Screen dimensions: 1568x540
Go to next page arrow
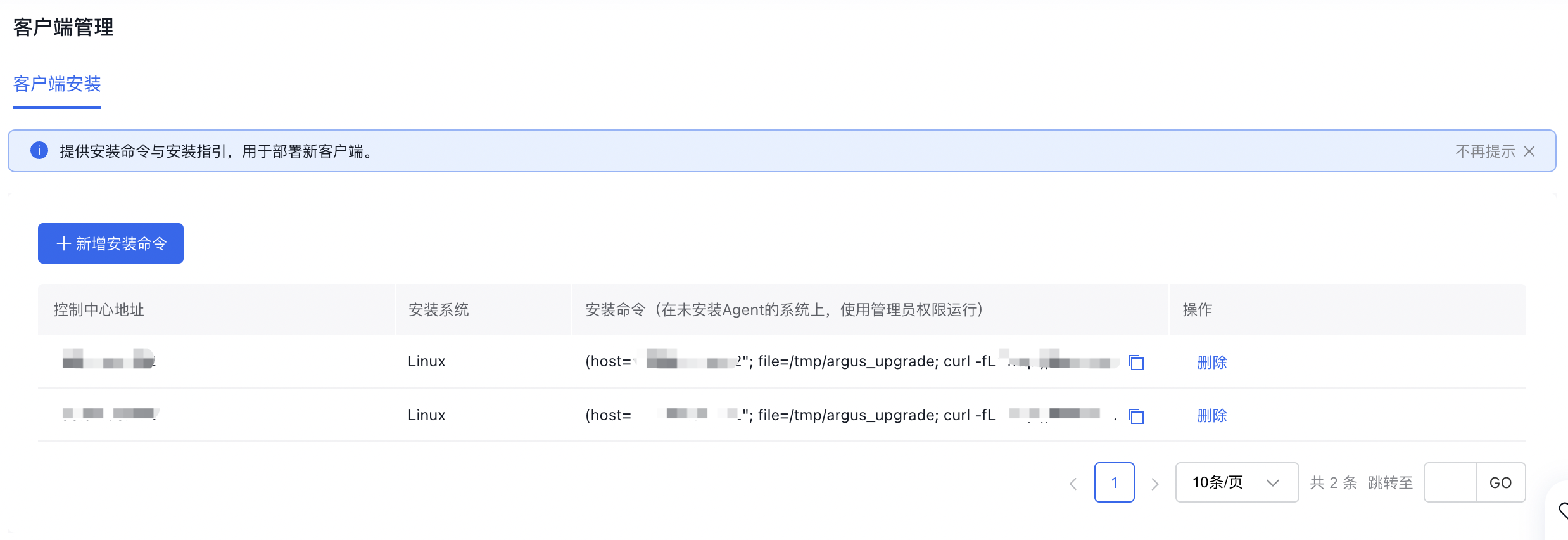(1155, 484)
